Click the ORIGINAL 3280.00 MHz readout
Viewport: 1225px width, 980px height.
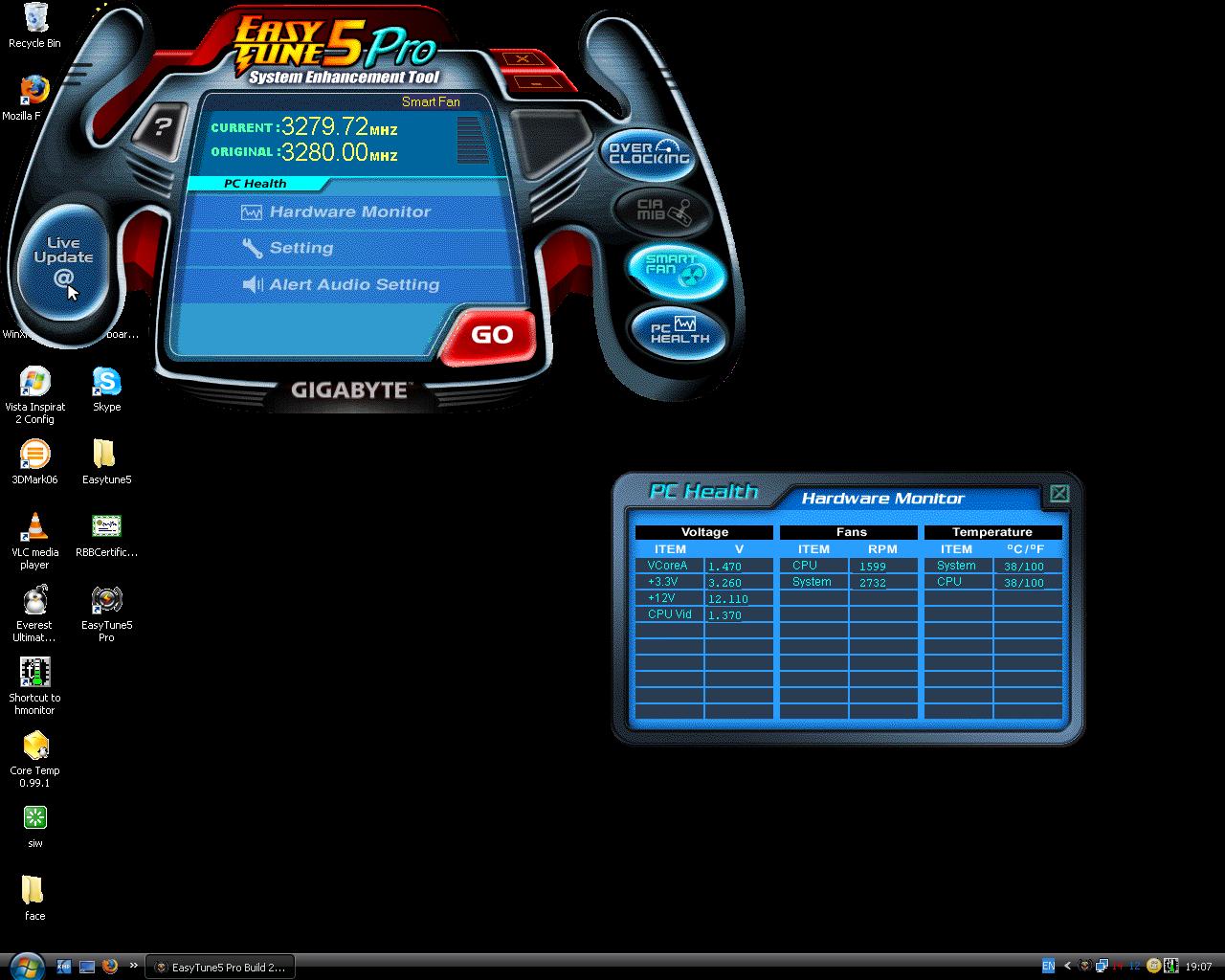click(304, 152)
